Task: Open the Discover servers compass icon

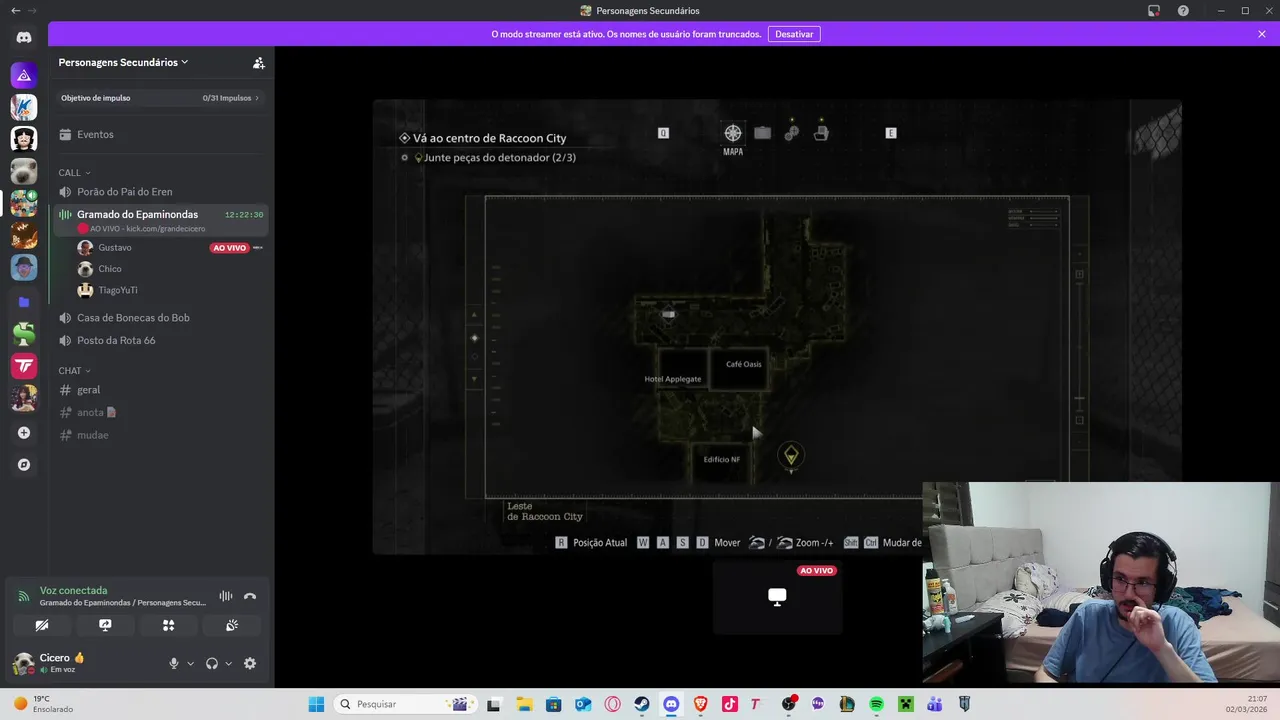Action: (24, 465)
